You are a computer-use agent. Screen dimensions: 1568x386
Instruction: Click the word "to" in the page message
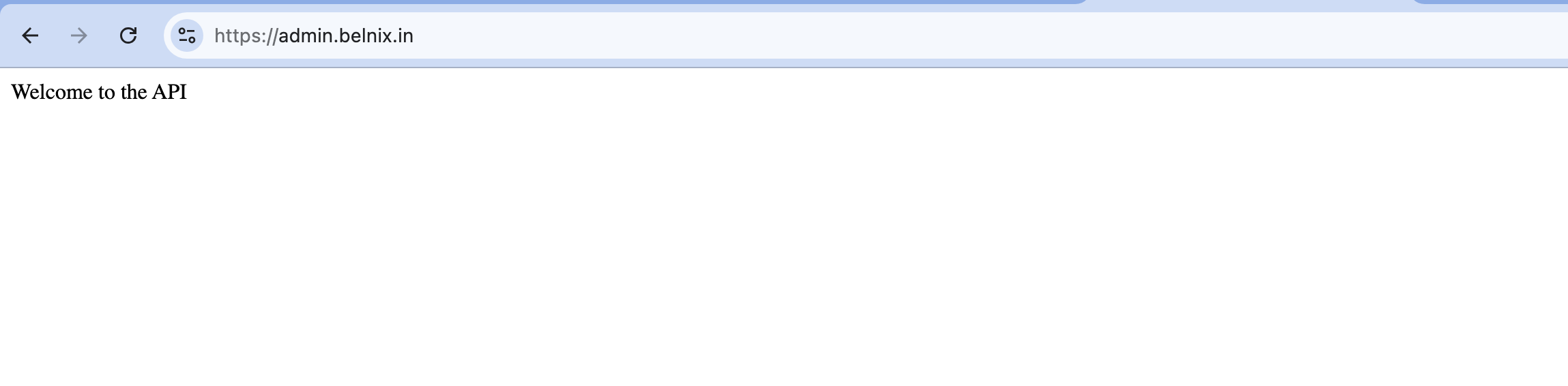point(107,92)
